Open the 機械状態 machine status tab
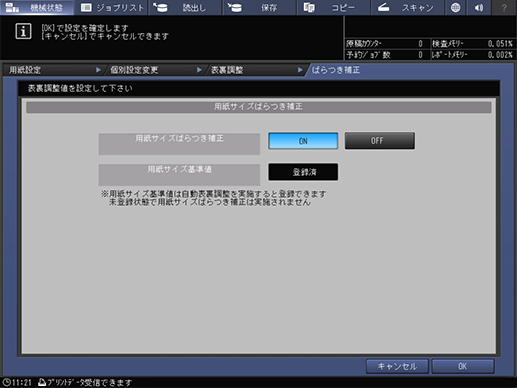Viewport: 517px width, 388px height. pyautogui.click(x=37, y=7)
